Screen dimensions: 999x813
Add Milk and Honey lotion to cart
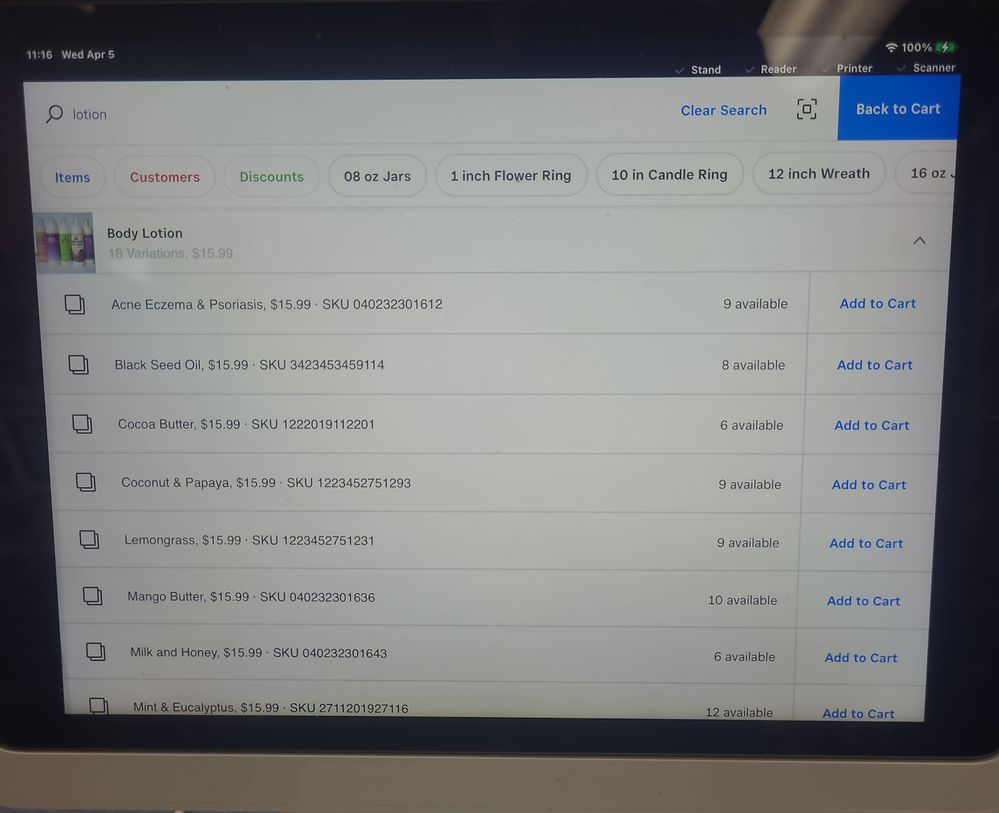[x=860, y=657]
